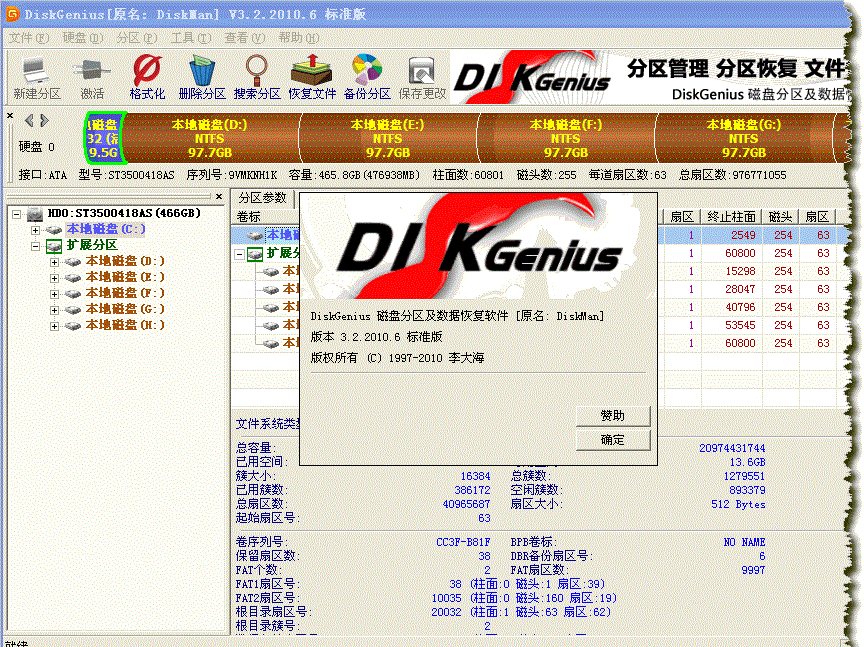Click the DiskGenius banner logo beside toolbar
The image size is (864, 647).
532,78
